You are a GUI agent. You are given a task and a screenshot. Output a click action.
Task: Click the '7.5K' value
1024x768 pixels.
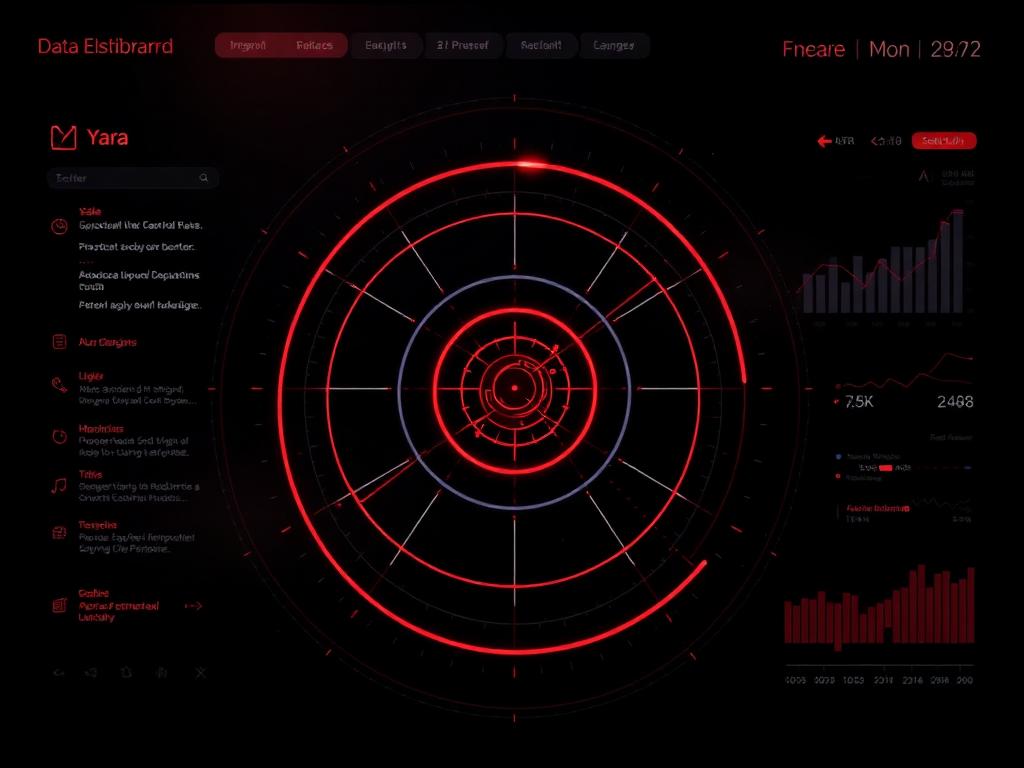coord(859,402)
